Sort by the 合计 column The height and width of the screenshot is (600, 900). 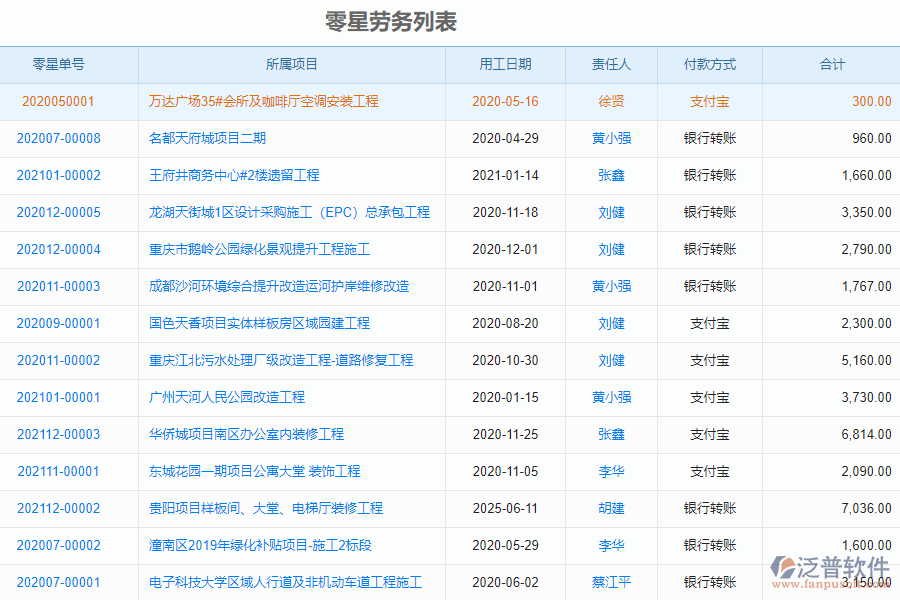tap(831, 64)
